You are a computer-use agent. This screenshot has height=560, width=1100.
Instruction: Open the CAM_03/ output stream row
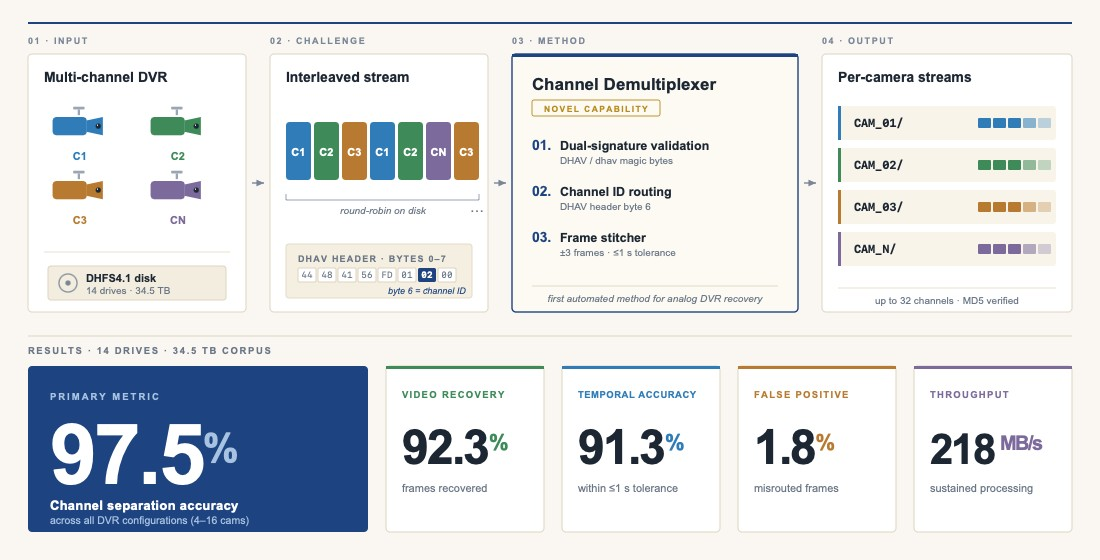[947, 207]
